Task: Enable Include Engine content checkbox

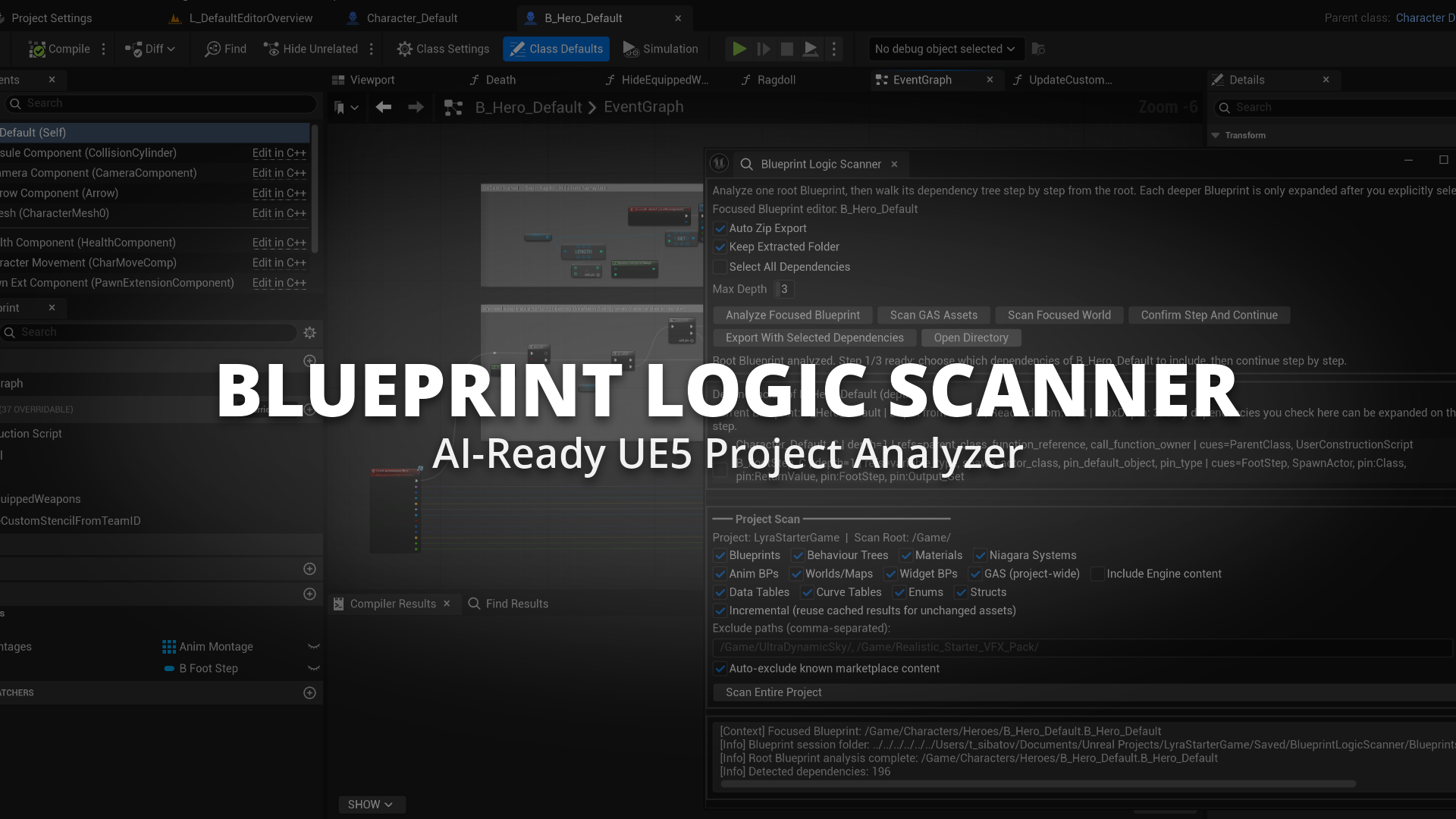Action: tap(1097, 574)
